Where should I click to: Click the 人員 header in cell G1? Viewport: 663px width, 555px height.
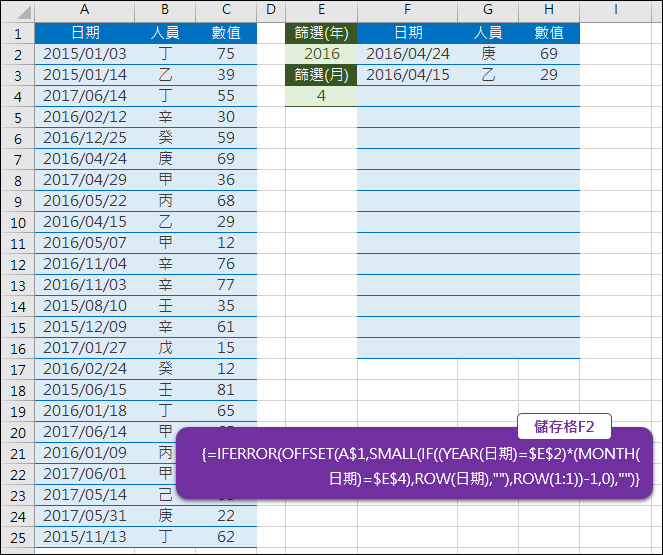[x=488, y=33]
